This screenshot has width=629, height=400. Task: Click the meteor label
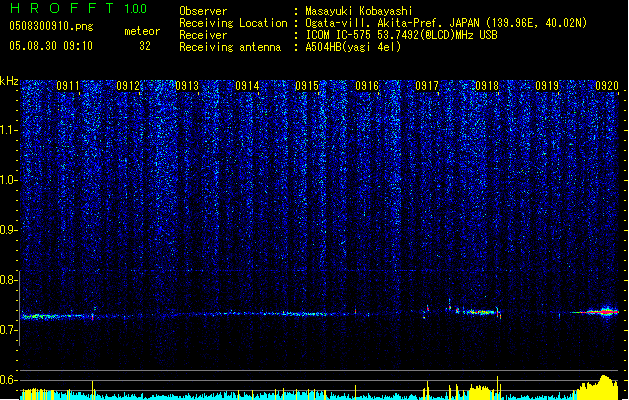click(x=142, y=31)
